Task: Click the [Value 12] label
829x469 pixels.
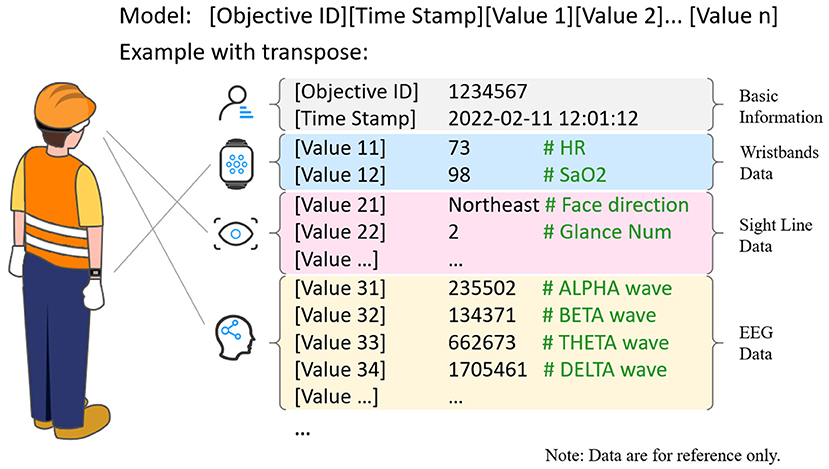Action: coord(340,175)
